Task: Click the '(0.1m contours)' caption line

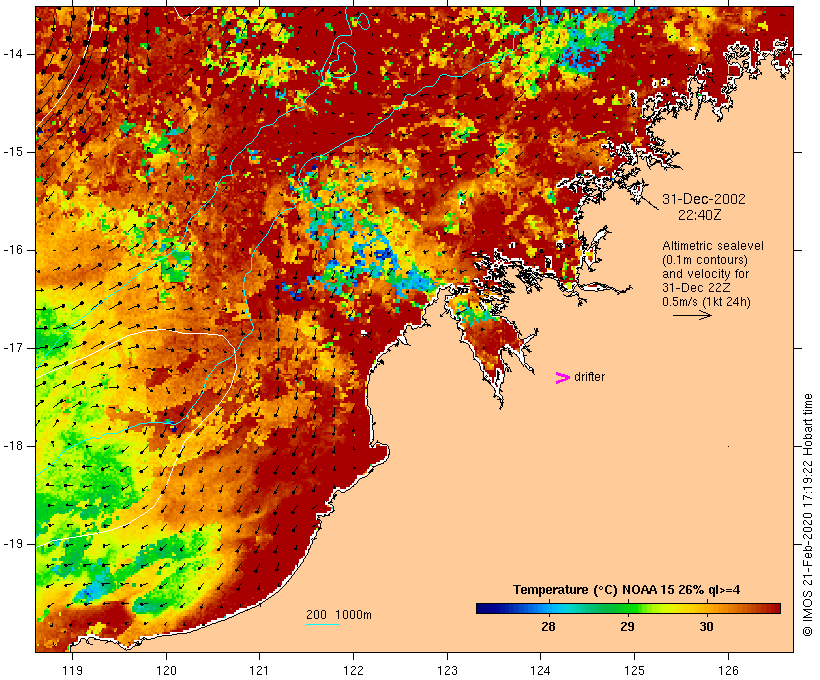Action: pyautogui.click(x=704, y=259)
